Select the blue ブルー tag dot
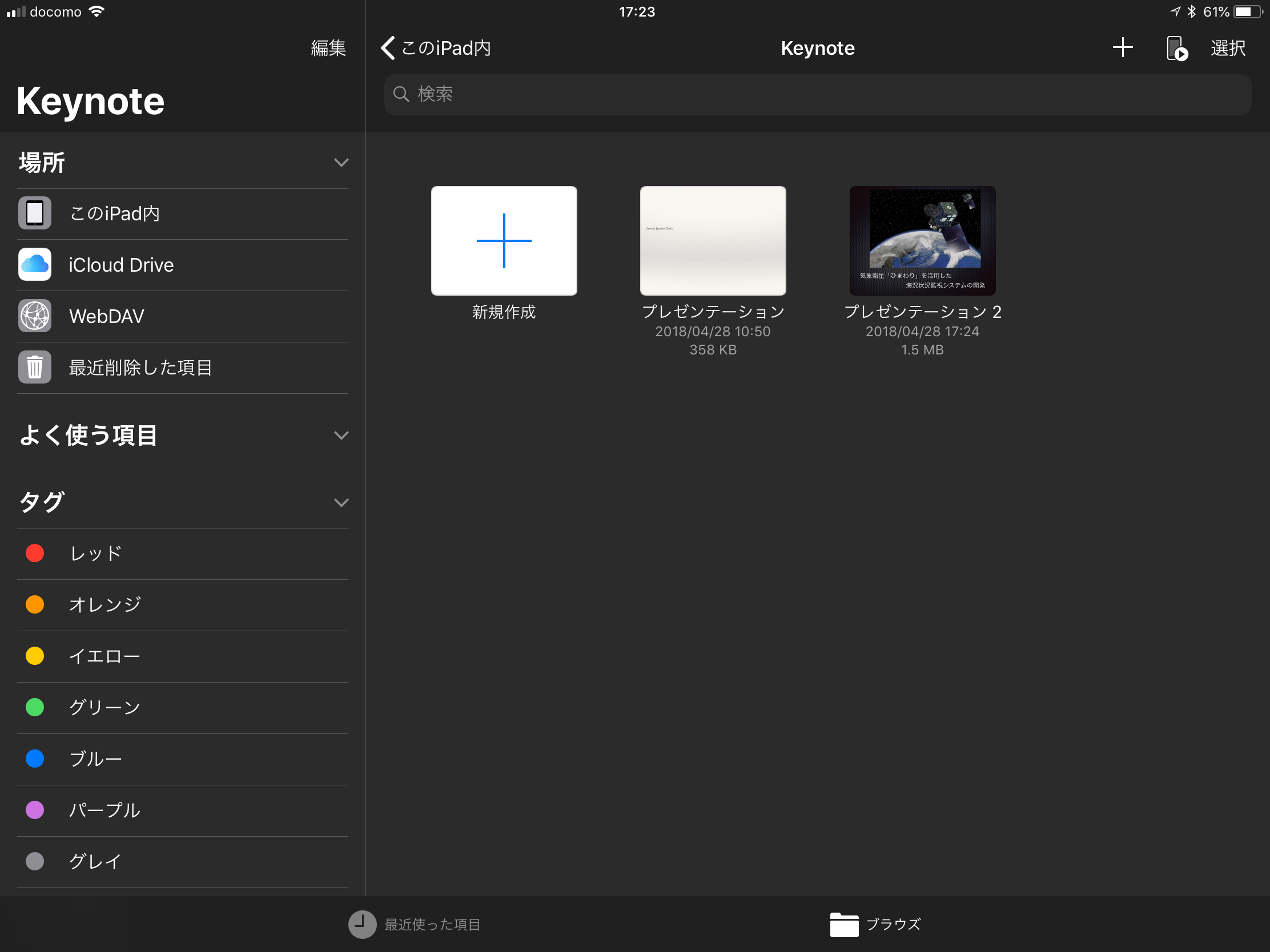The width and height of the screenshot is (1270, 952). (x=34, y=759)
